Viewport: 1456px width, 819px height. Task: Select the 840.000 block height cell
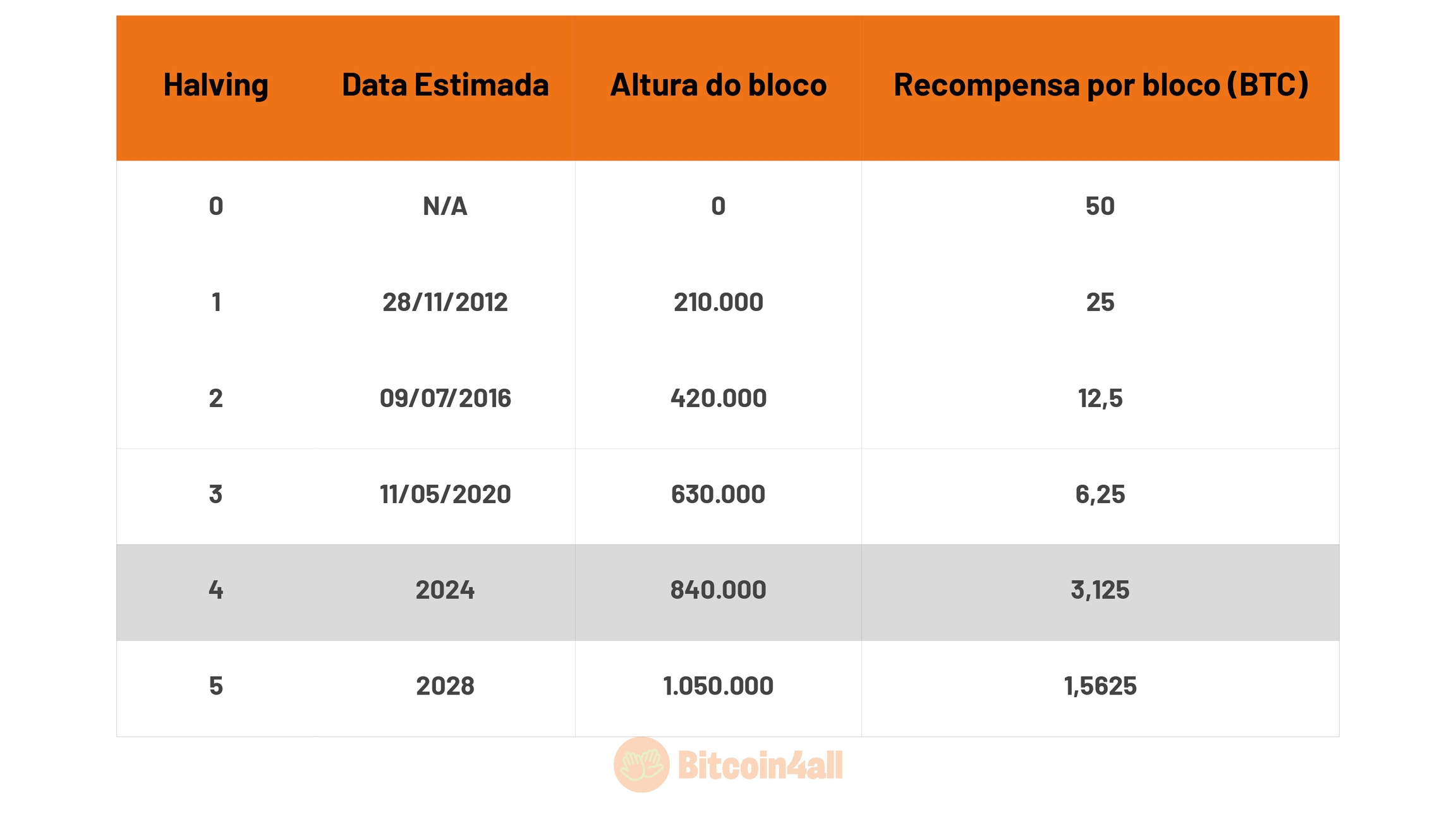click(x=718, y=591)
